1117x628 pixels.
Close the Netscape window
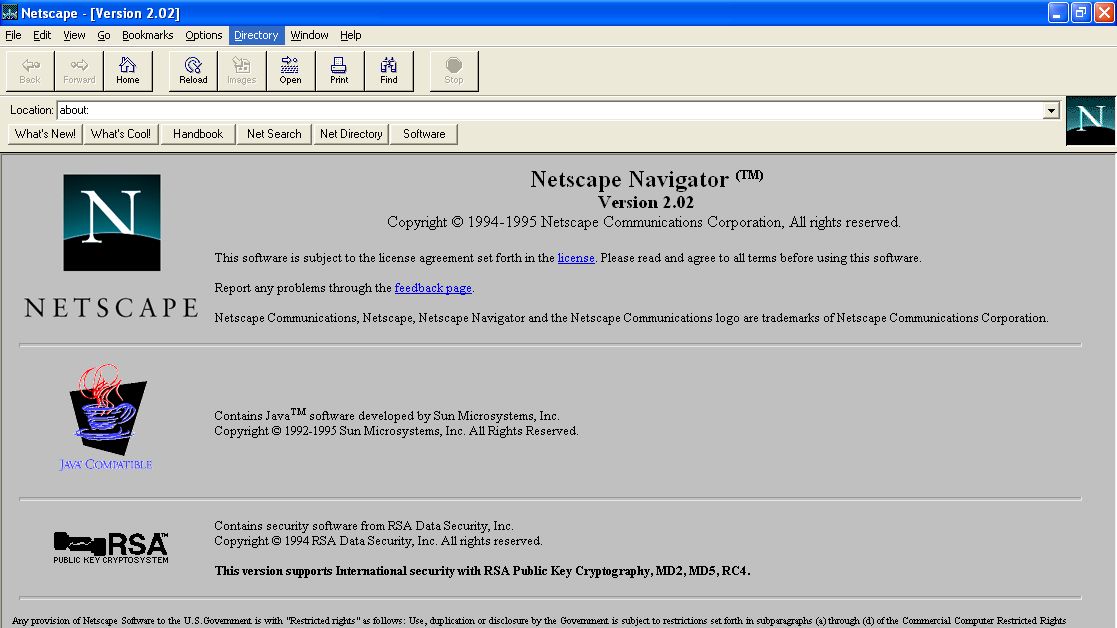[1104, 13]
